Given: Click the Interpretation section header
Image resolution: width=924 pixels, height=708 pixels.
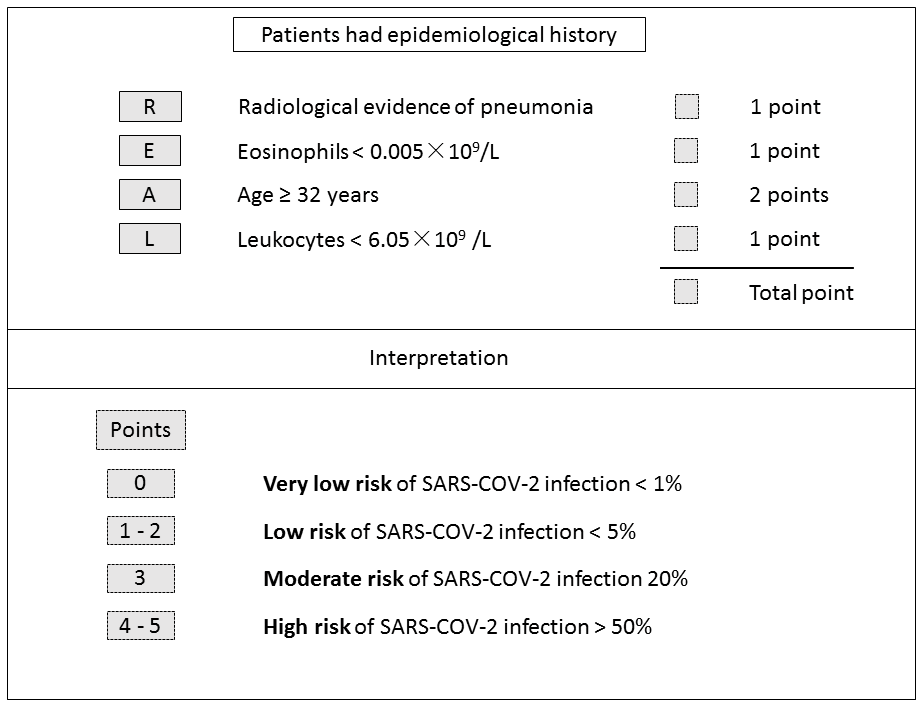Looking at the screenshot, I should coord(439,358).
